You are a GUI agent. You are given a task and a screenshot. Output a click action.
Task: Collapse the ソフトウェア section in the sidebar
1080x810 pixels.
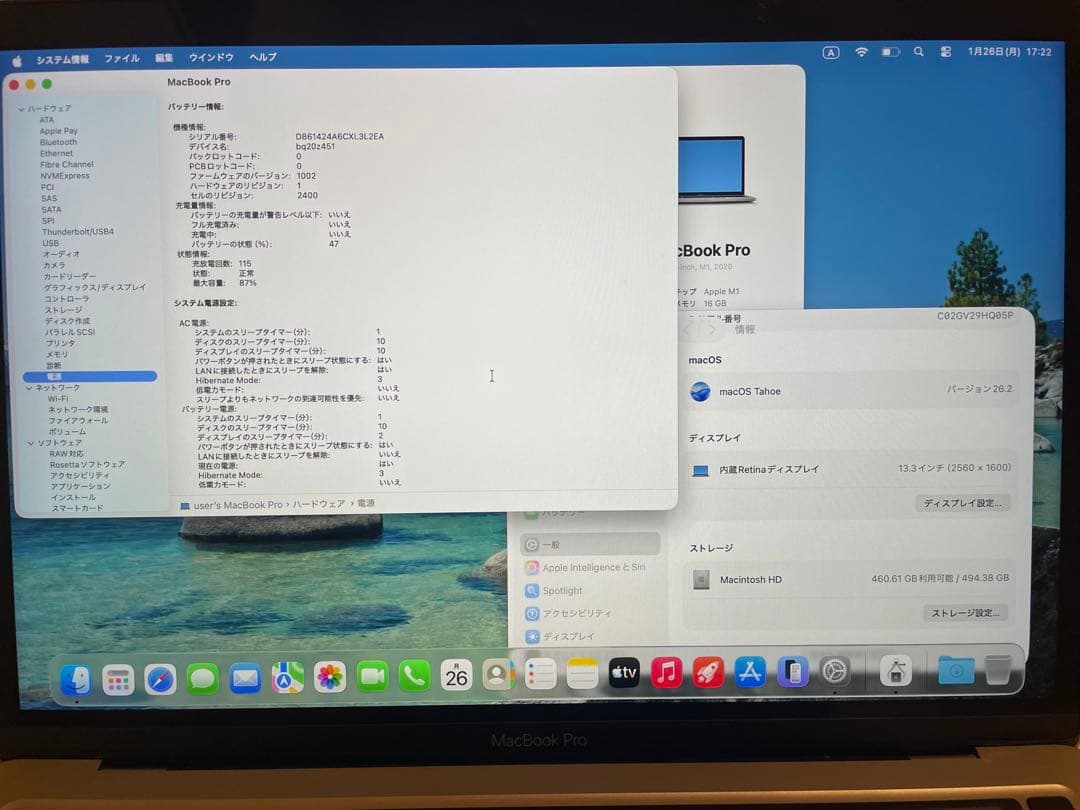pos(32,442)
